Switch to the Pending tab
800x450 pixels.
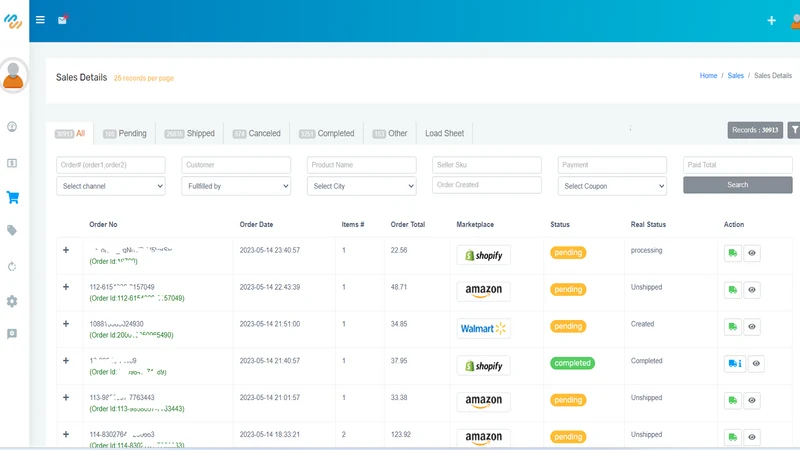pos(124,133)
